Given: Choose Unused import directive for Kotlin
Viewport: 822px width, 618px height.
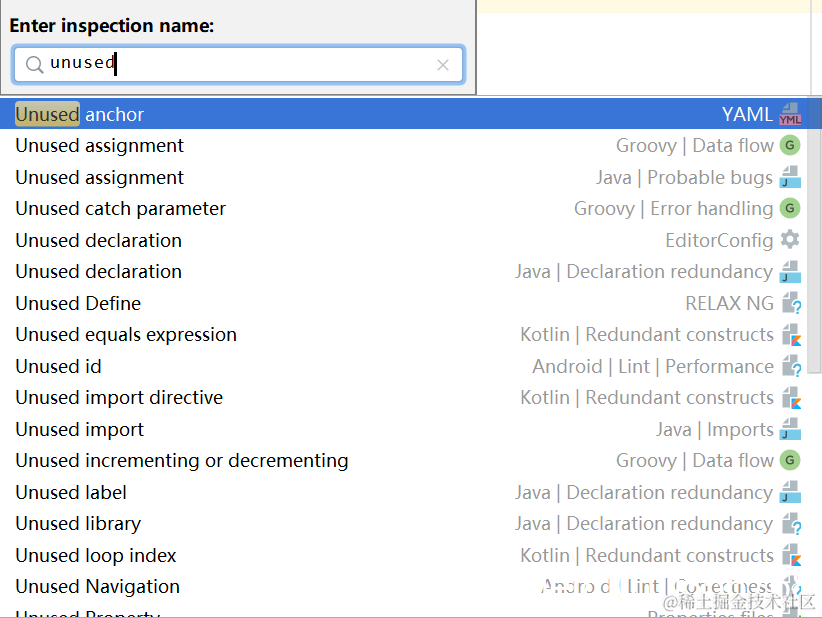Looking at the screenshot, I should (119, 398).
